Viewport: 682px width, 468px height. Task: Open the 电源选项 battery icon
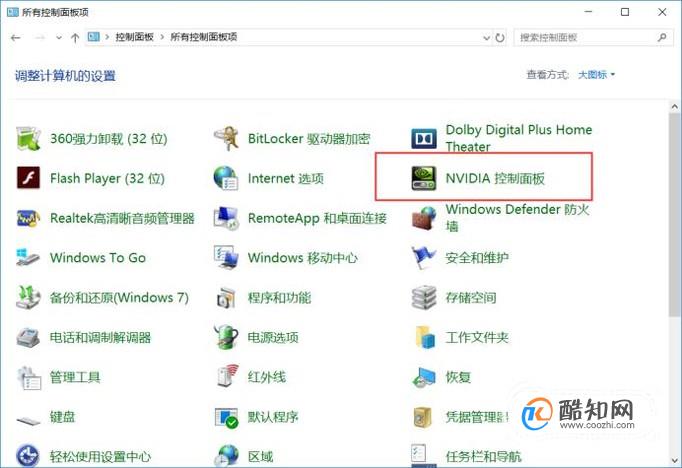point(226,337)
